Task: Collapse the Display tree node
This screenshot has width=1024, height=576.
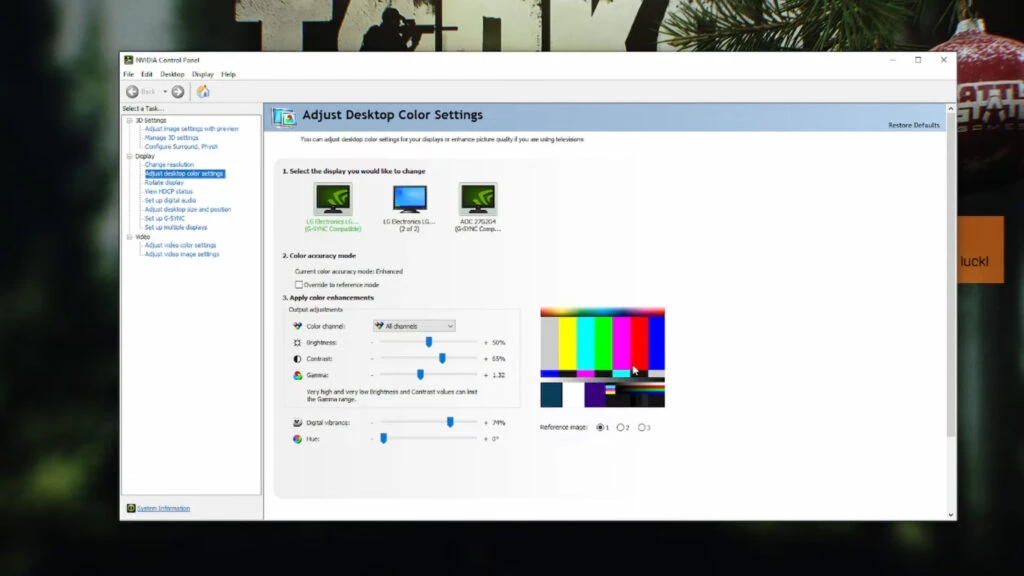Action: 129,156
